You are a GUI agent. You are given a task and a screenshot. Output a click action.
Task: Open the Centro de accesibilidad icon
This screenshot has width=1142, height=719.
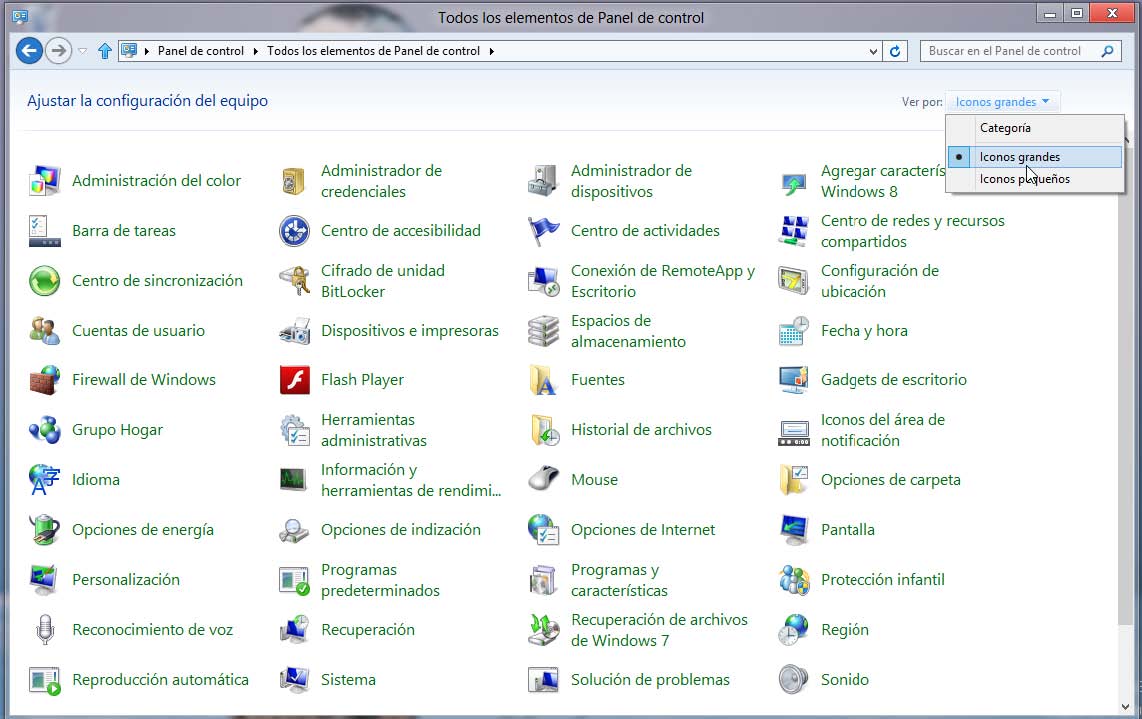click(x=294, y=231)
